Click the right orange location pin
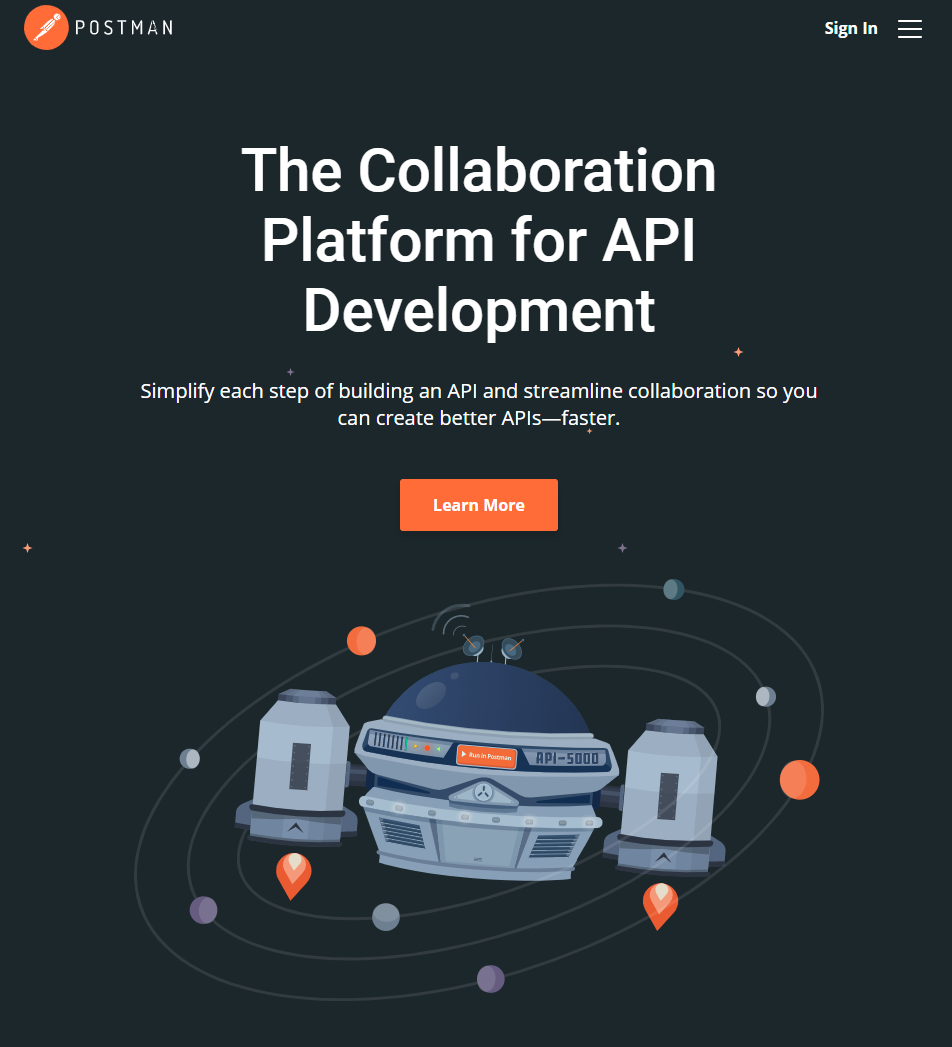This screenshot has height=1047, width=952. [660, 905]
